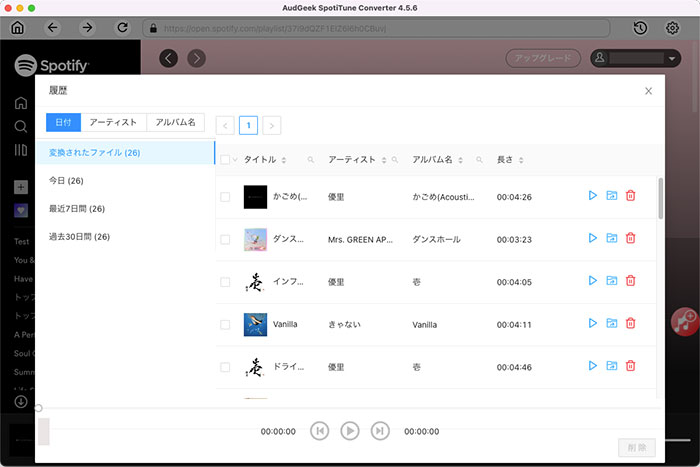Go to page 1 of history
700x467 pixels.
(248, 125)
